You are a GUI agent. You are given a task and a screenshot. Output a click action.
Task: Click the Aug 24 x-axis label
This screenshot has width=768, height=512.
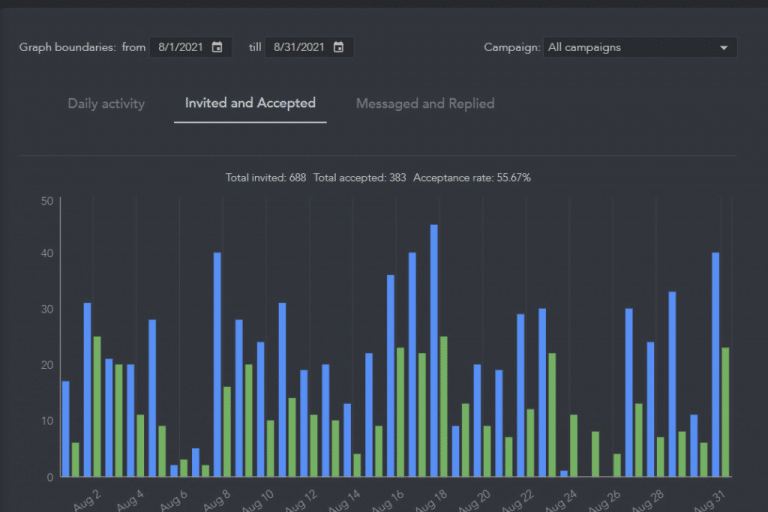tap(562, 496)
